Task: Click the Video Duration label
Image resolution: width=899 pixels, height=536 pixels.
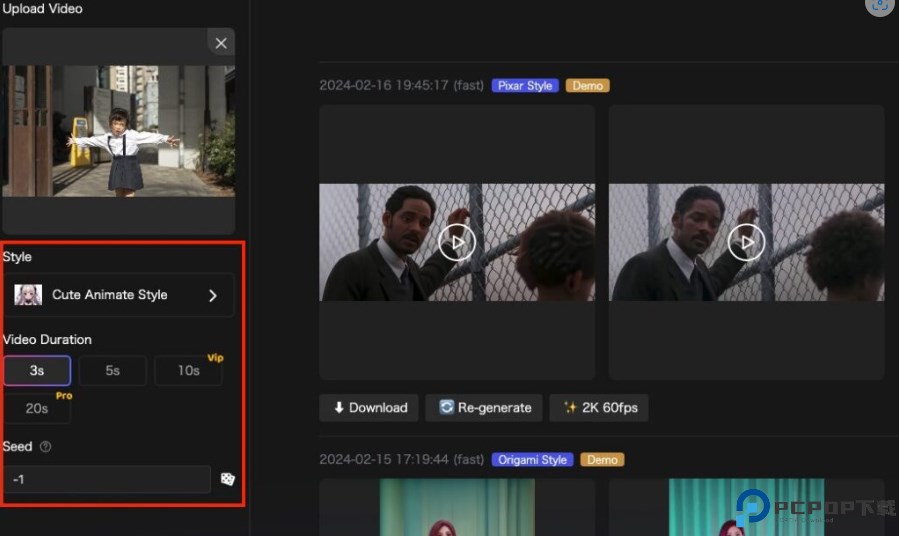Action: click(x=47, y=339)
